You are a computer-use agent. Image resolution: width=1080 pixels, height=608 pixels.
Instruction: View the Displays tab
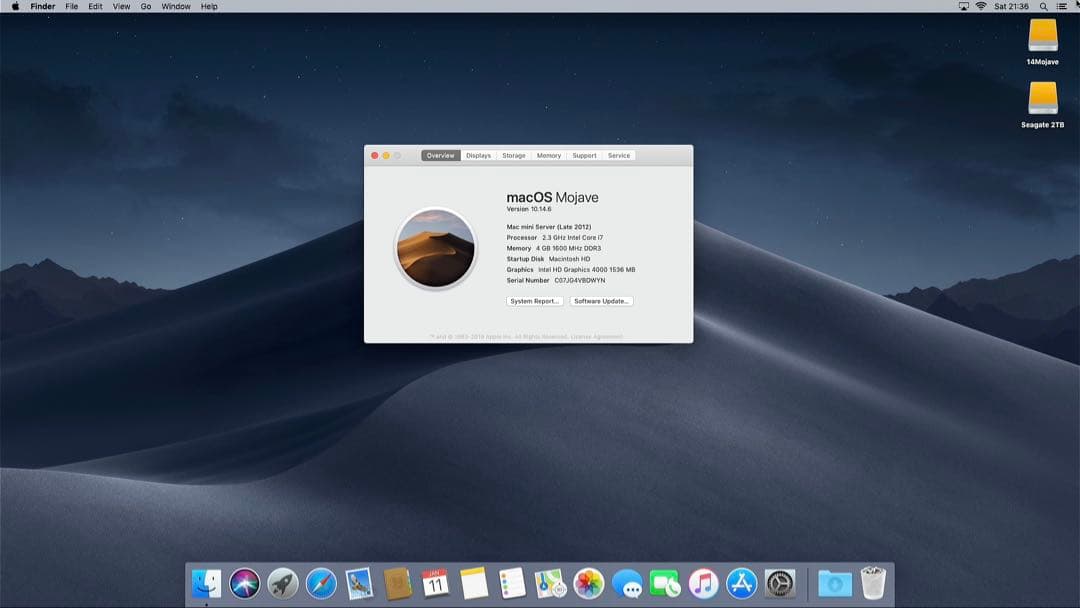(478, 155)
